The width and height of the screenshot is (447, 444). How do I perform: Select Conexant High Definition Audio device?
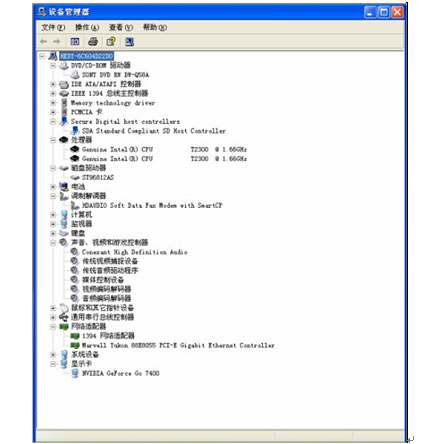[135, 252]
